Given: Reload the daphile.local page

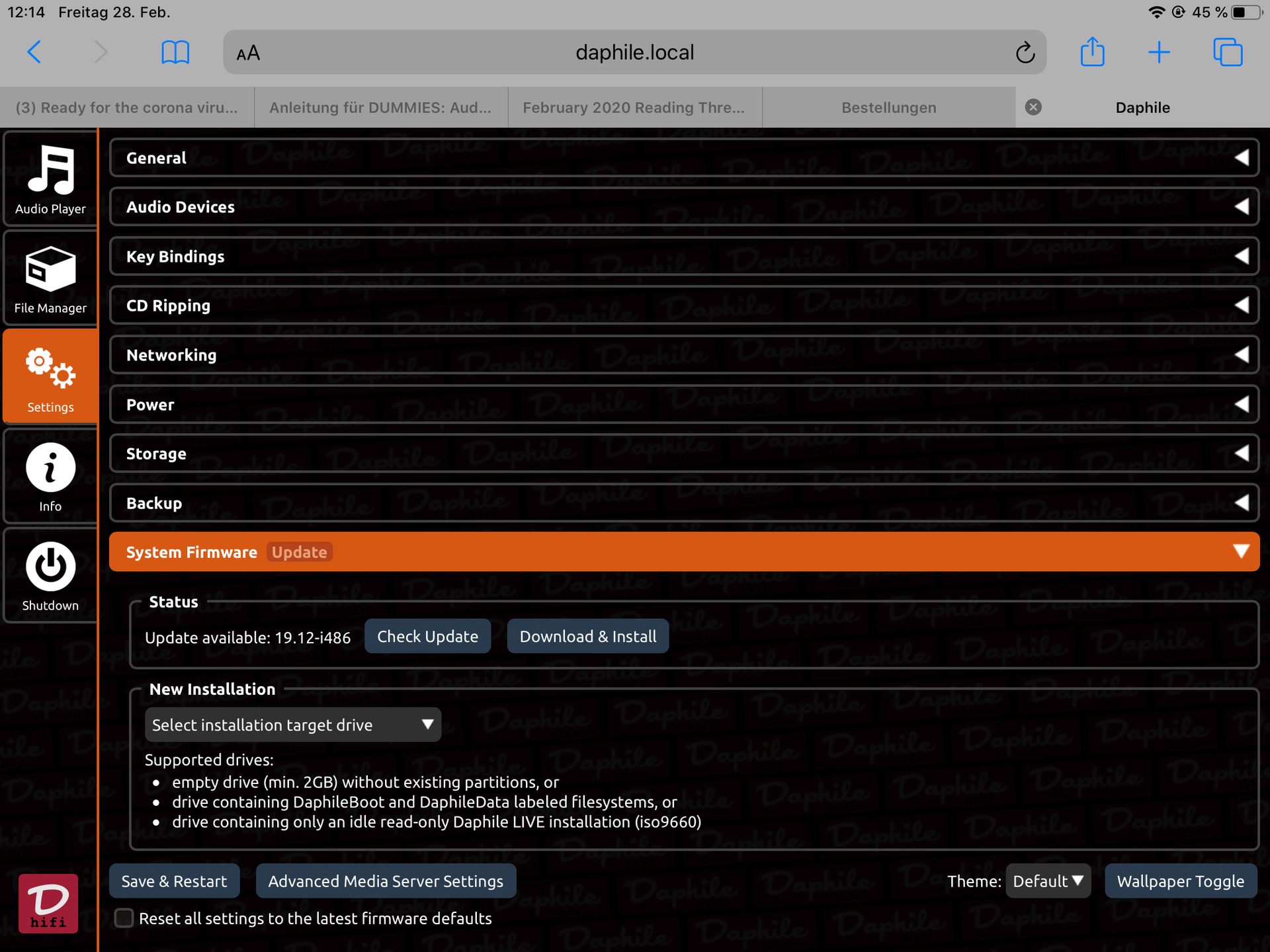Looking at the screenshot, I should [x=1025, y=52].
